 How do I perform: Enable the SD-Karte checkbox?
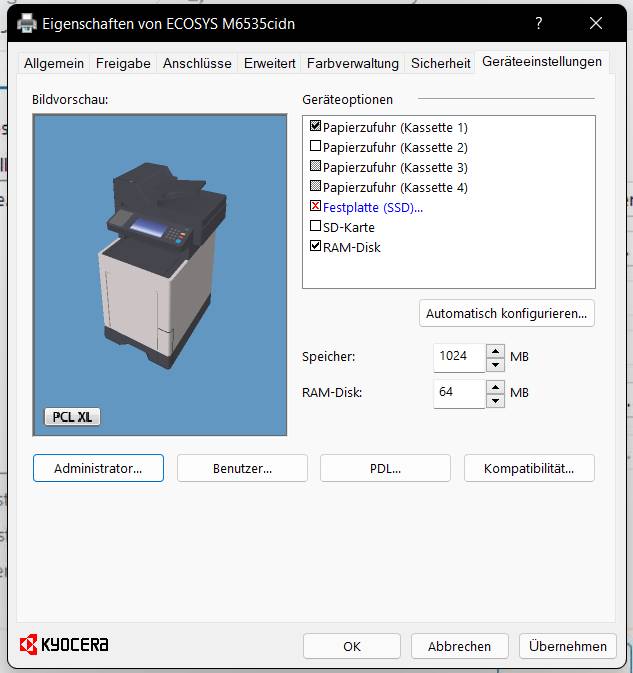coord(315,226)
